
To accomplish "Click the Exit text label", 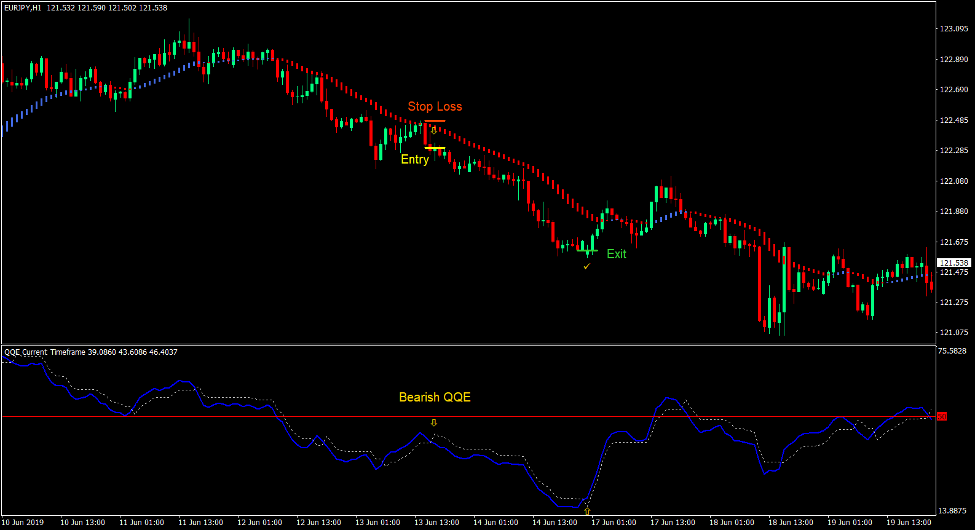I will coord(616,254).
